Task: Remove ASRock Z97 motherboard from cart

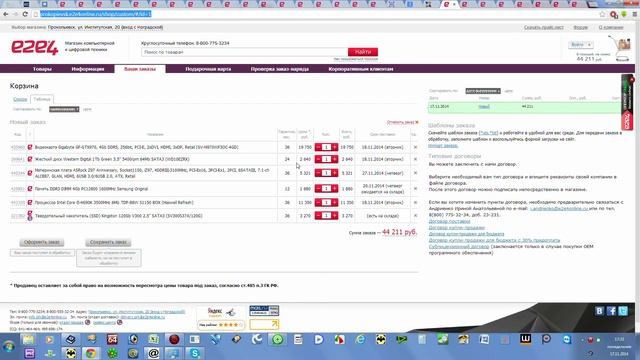Action: (415, 173)
